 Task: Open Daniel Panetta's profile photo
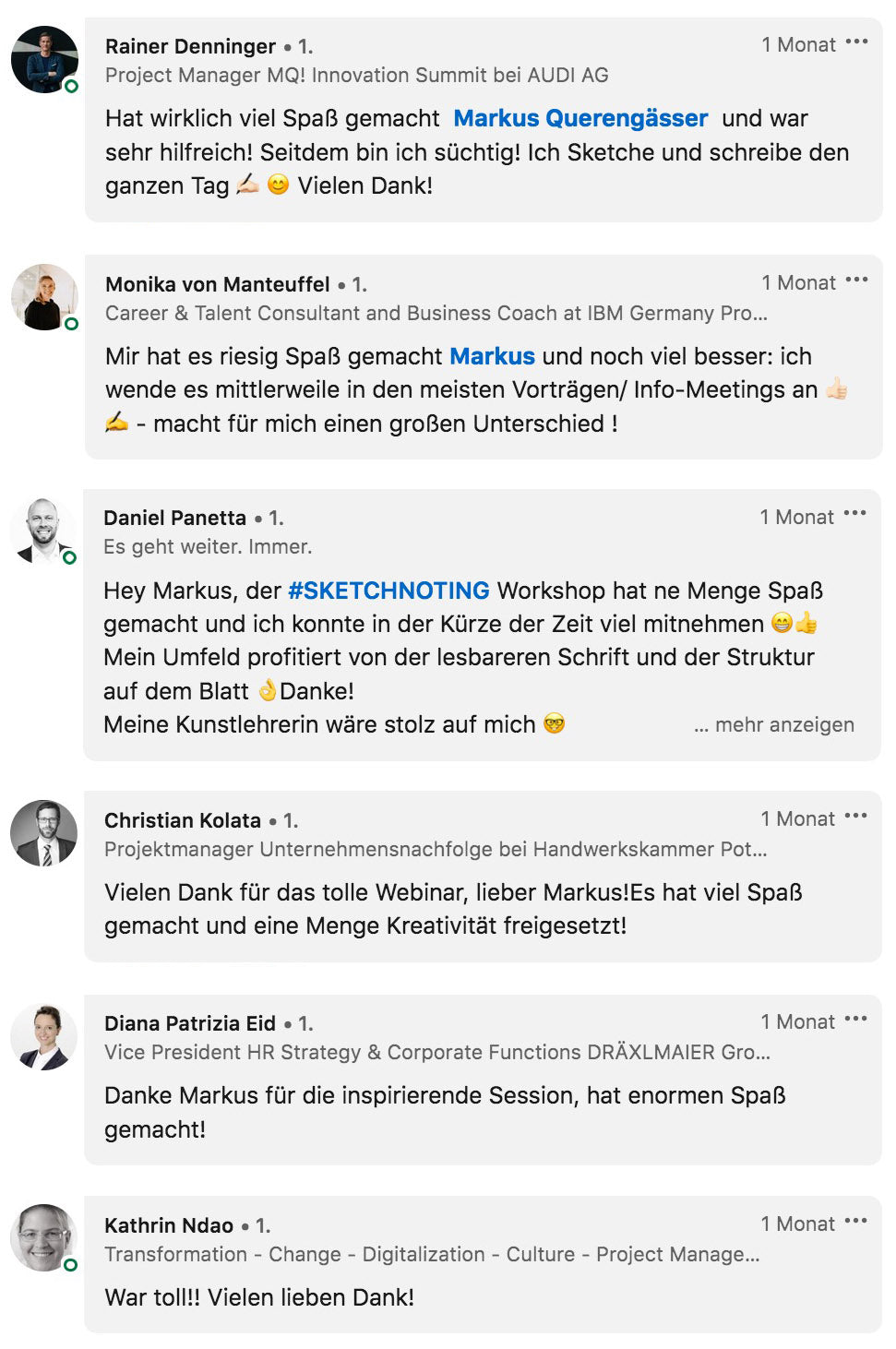(42, 531)
